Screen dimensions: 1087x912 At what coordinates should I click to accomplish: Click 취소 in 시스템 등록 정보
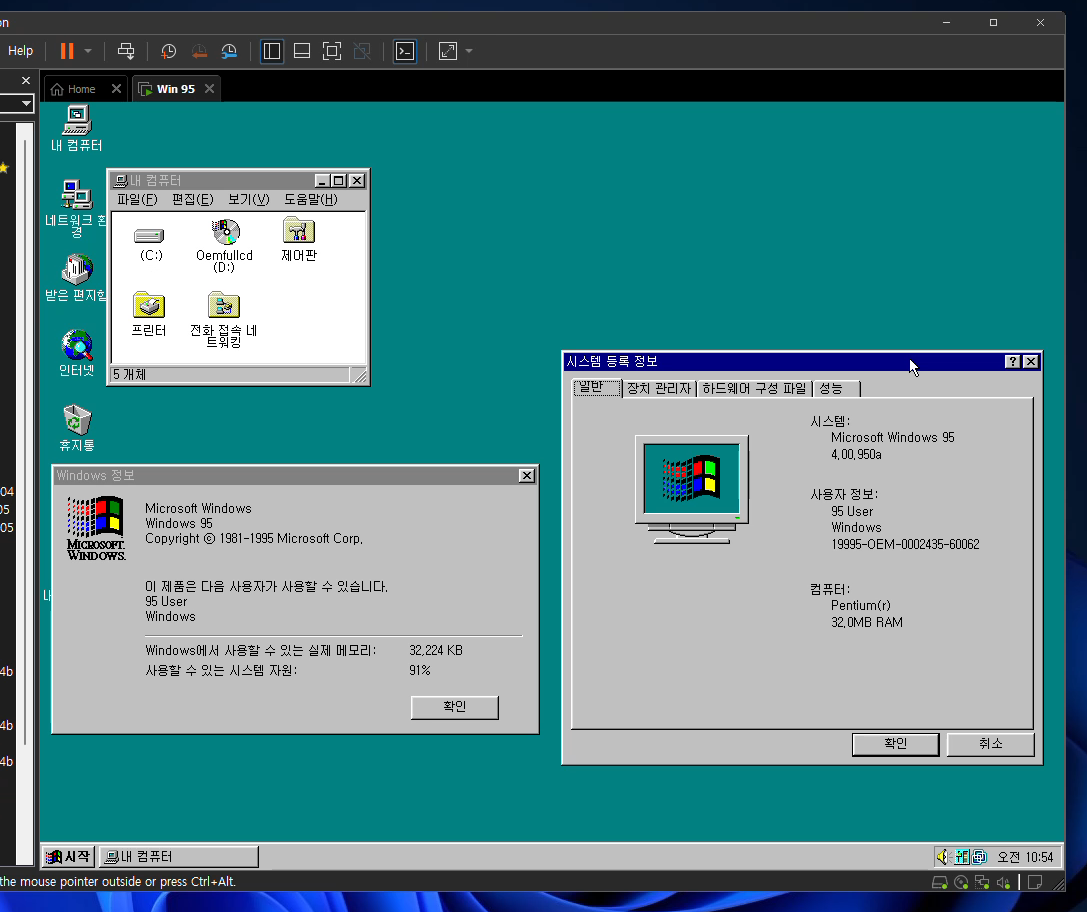pyautogui.click(x=991, y=744)
